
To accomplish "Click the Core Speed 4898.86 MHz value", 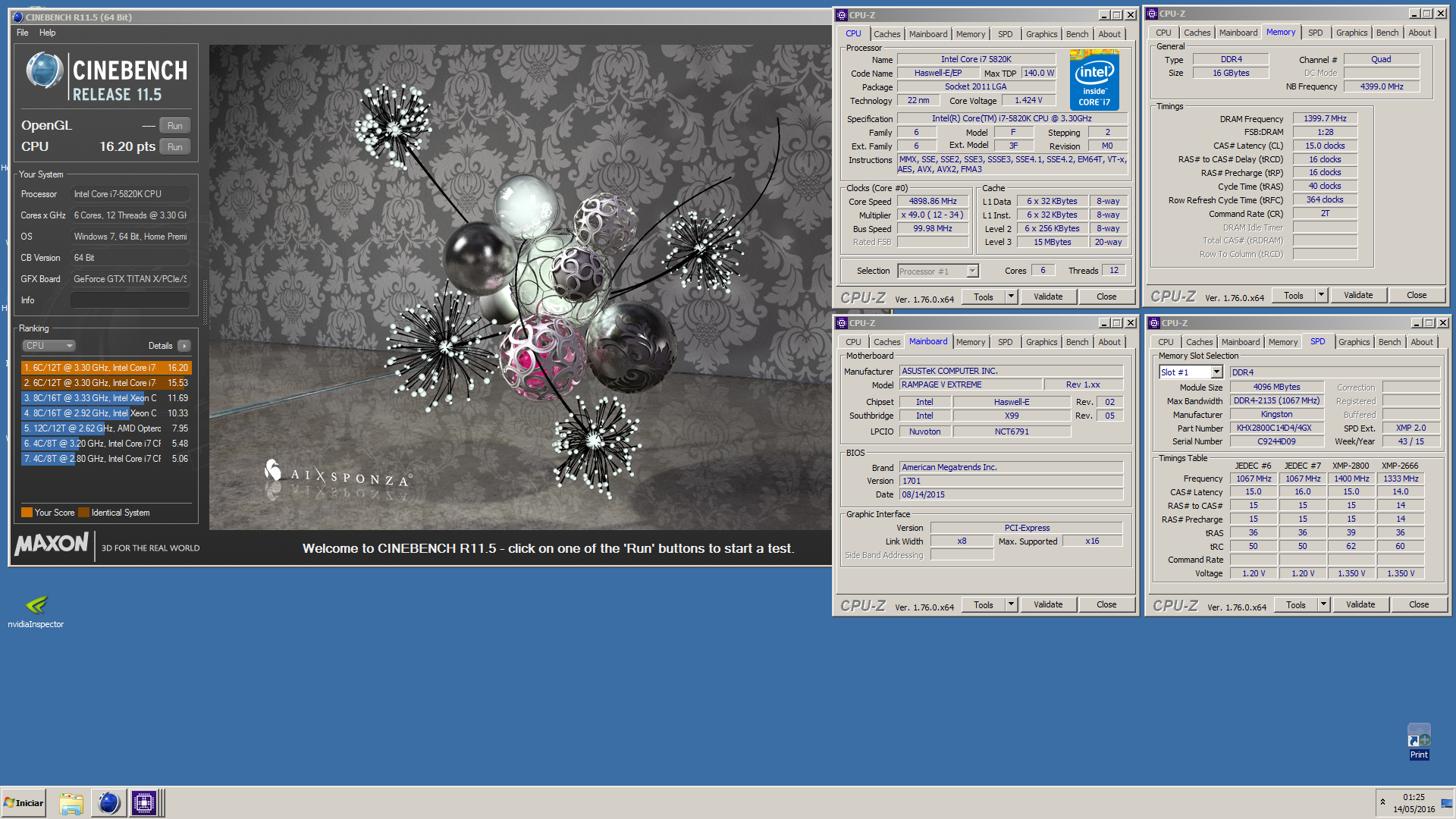I will tap(933, 202).
